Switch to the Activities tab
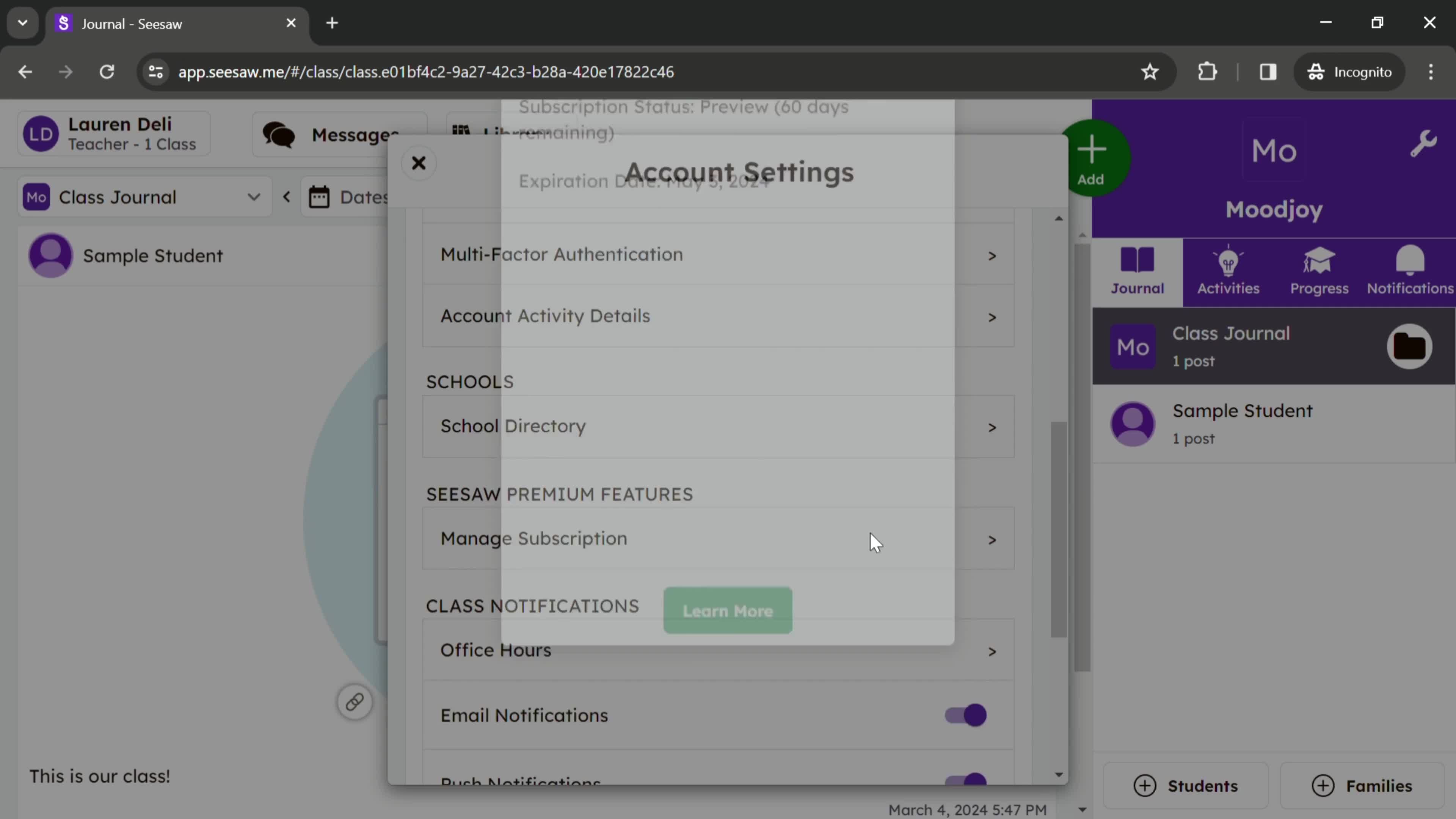Image resolution: width=1456 pixels, height=819 pixels. 1228,272
